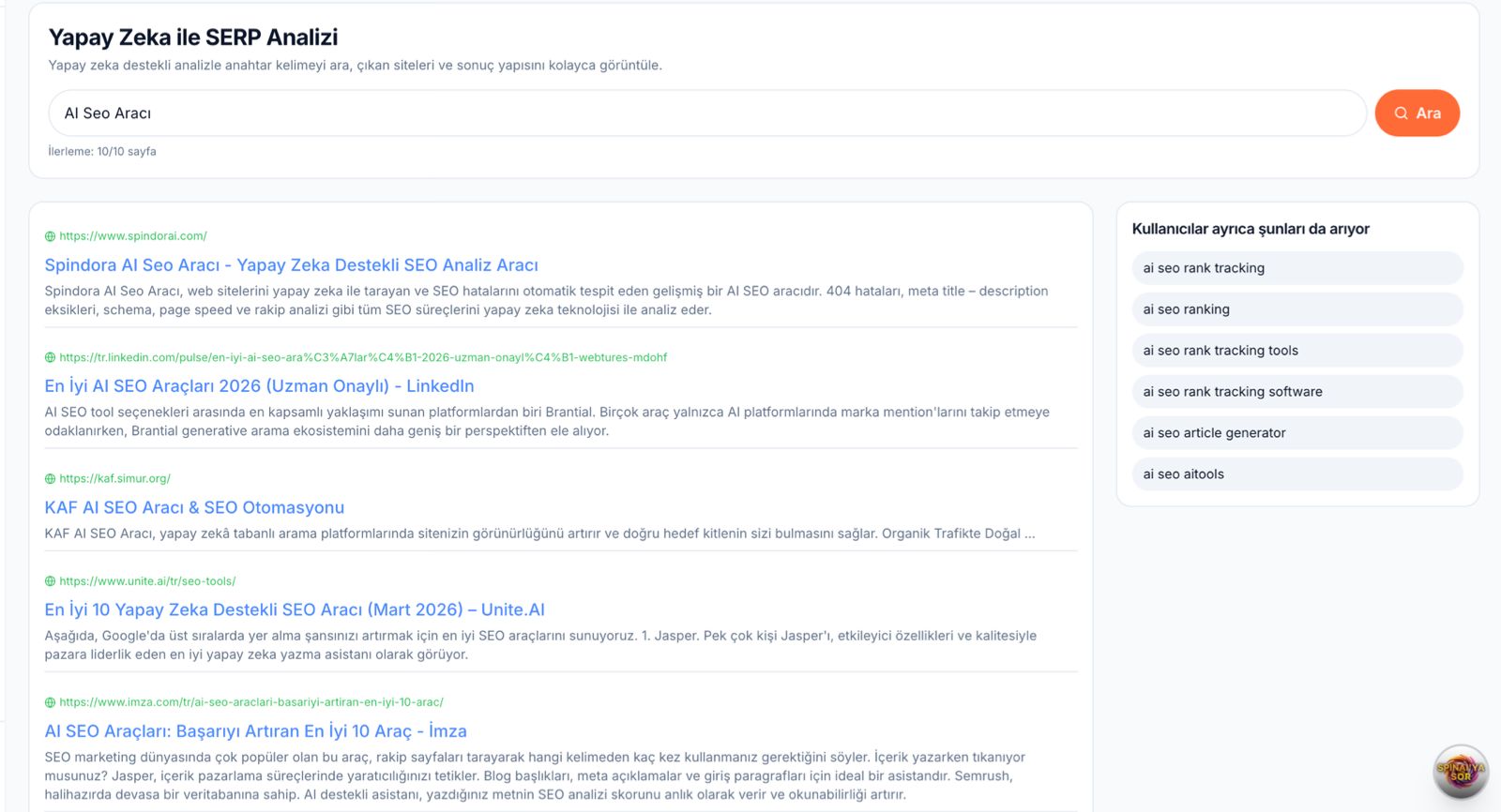The height and width of the screenshot is (812, 1501).
Task: Click the globe icon beside kaf.simur.org URL
Action: click(x=50, y=479)
